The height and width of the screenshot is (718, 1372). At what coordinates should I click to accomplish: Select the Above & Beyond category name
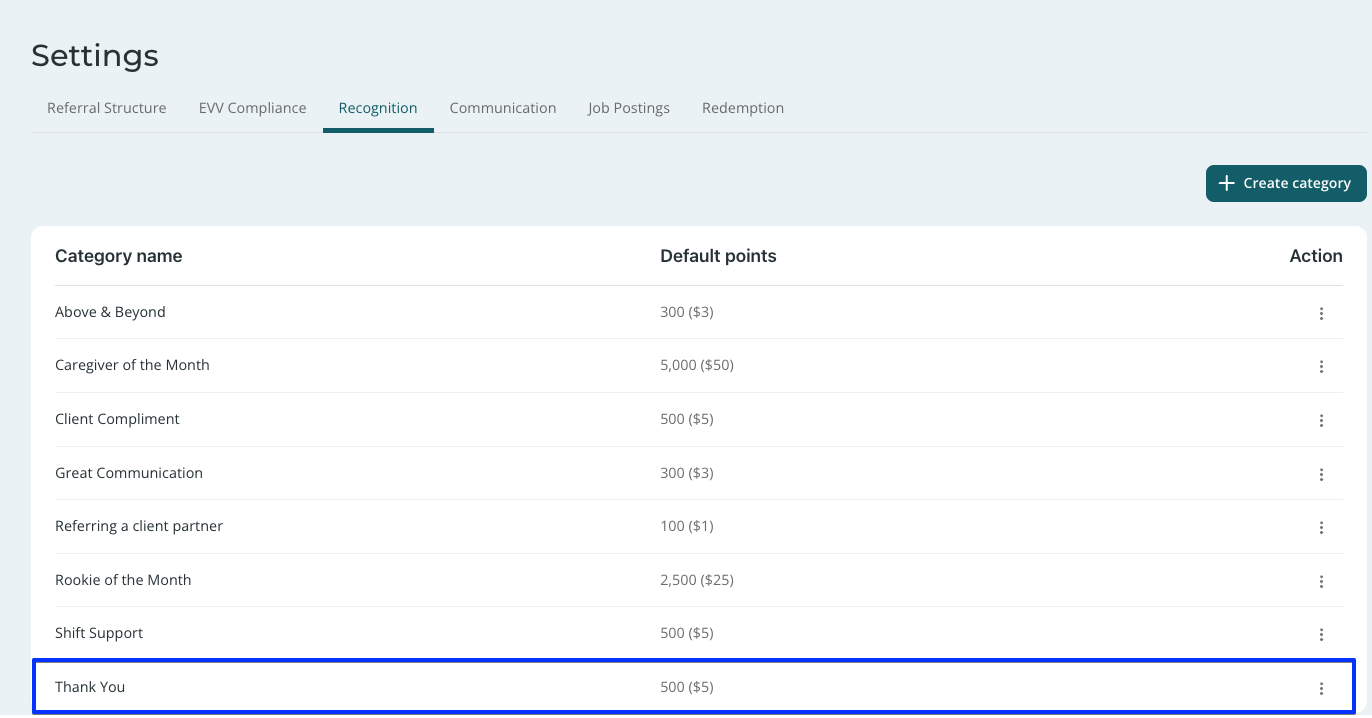pyautogui.click(x=110, y=312)
